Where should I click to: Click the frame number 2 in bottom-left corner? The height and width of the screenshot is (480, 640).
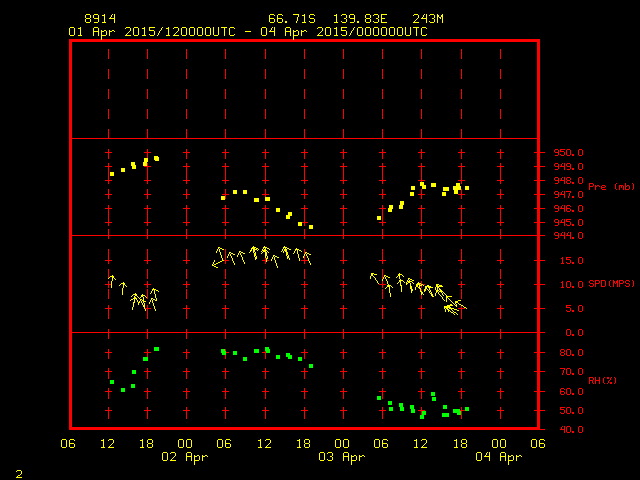(x=18, y=471)
